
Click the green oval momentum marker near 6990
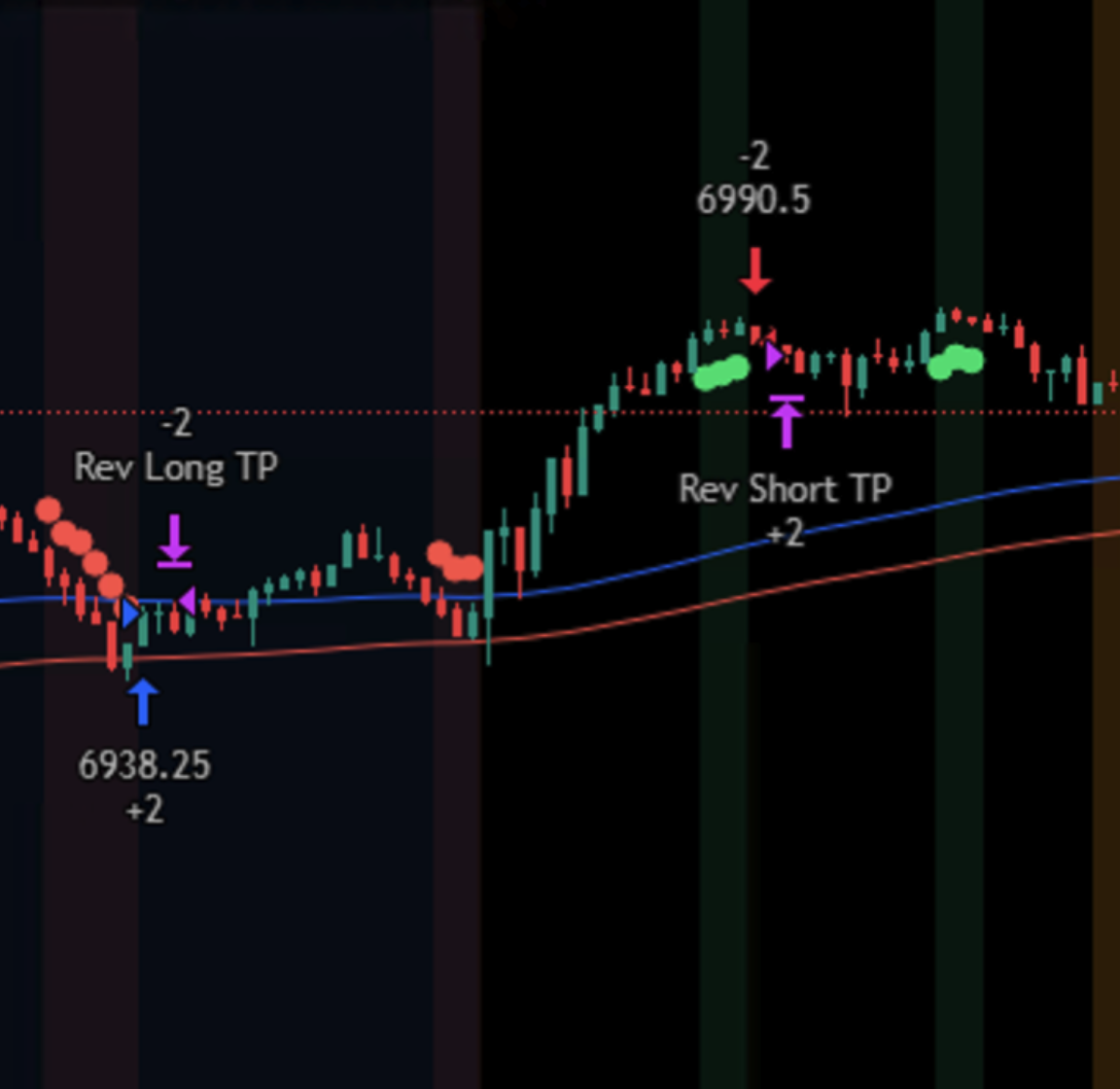pos(721,369)
